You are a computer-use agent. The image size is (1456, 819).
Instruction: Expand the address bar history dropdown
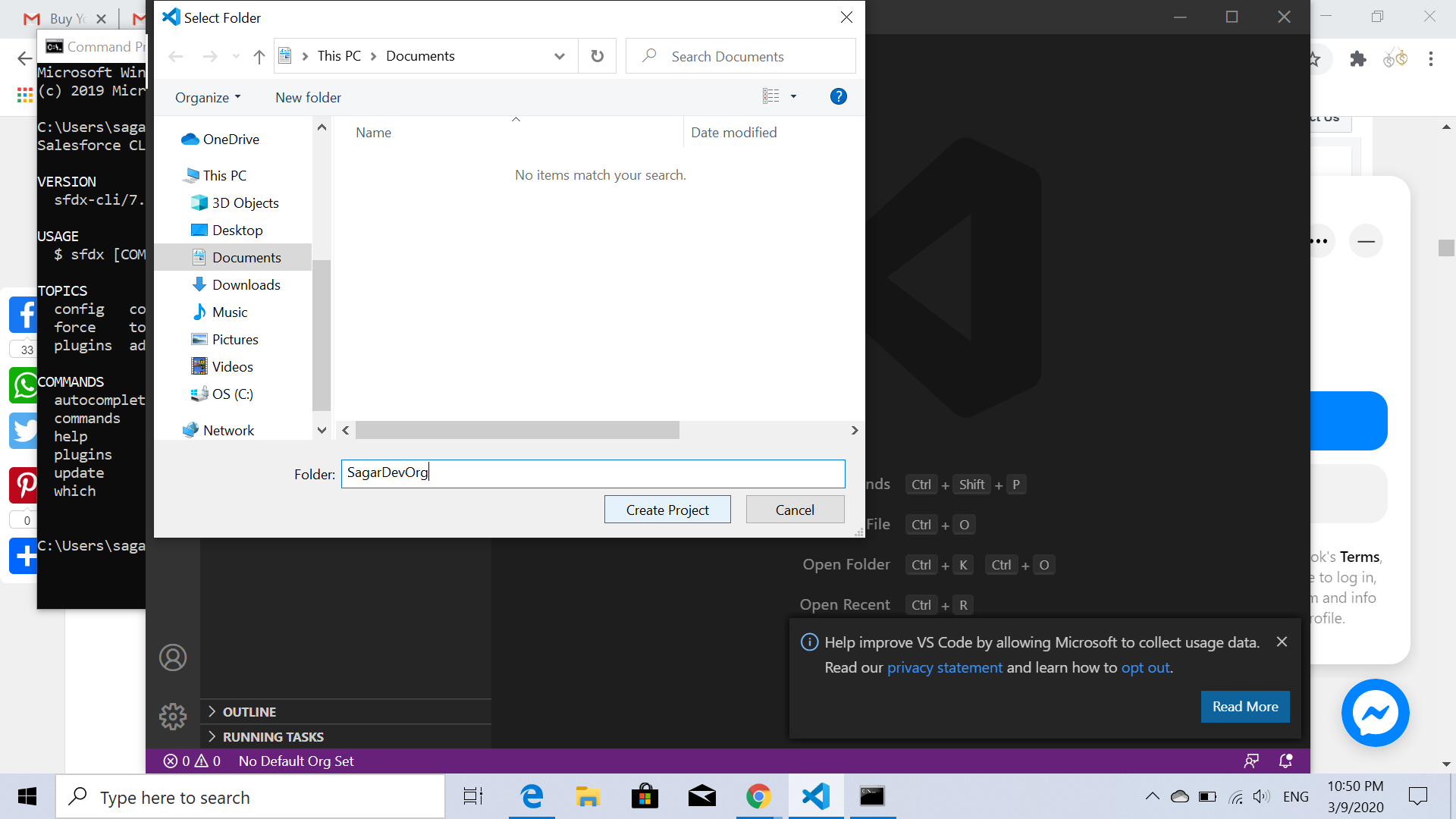point(560,56)
